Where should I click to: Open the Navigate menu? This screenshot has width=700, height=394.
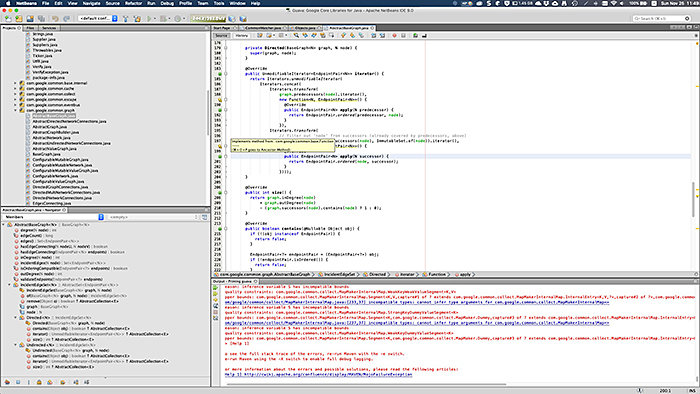(92, 3)
